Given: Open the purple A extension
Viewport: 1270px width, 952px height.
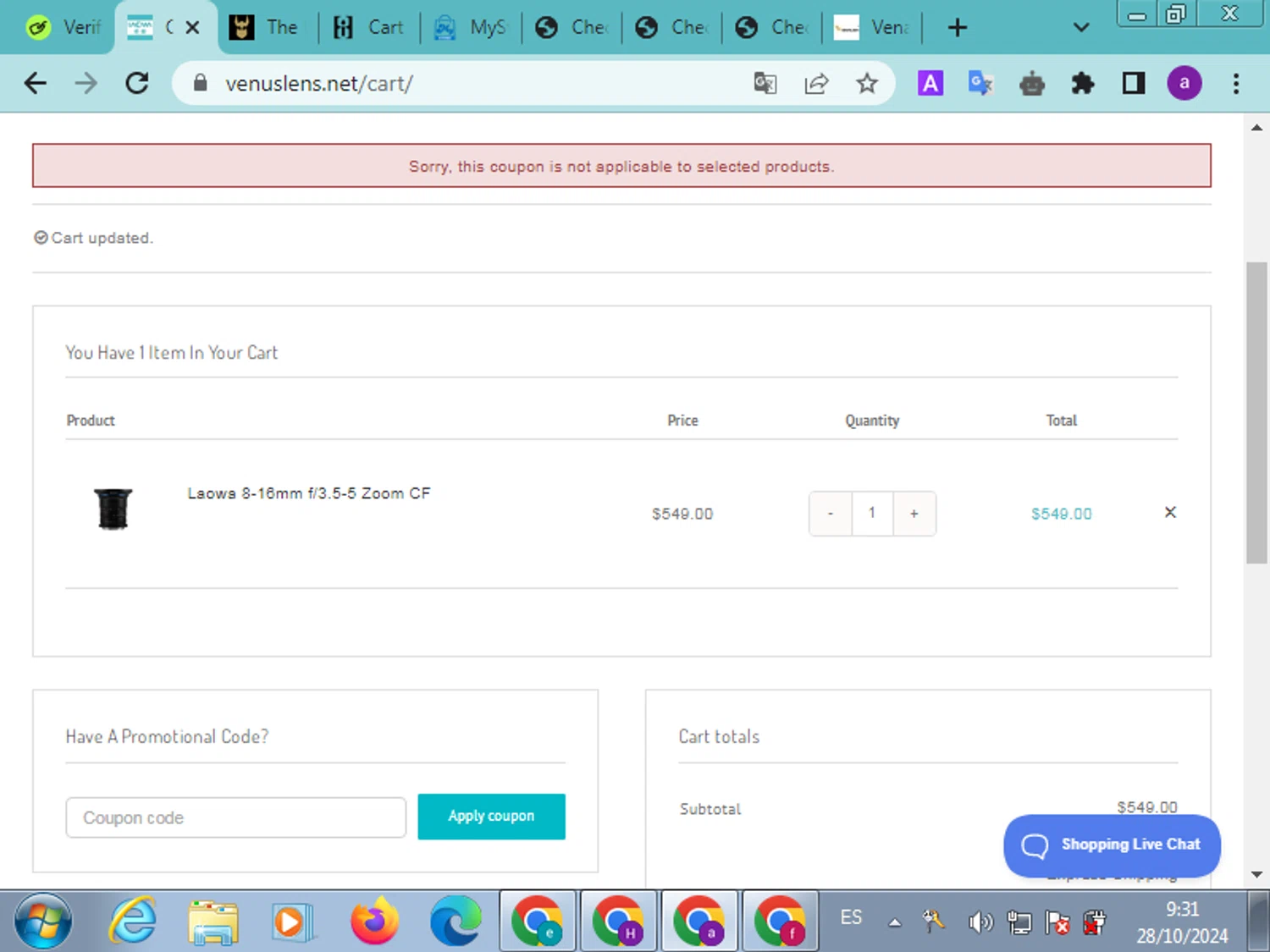Looking at the screenshot, I should click(930, 83).
